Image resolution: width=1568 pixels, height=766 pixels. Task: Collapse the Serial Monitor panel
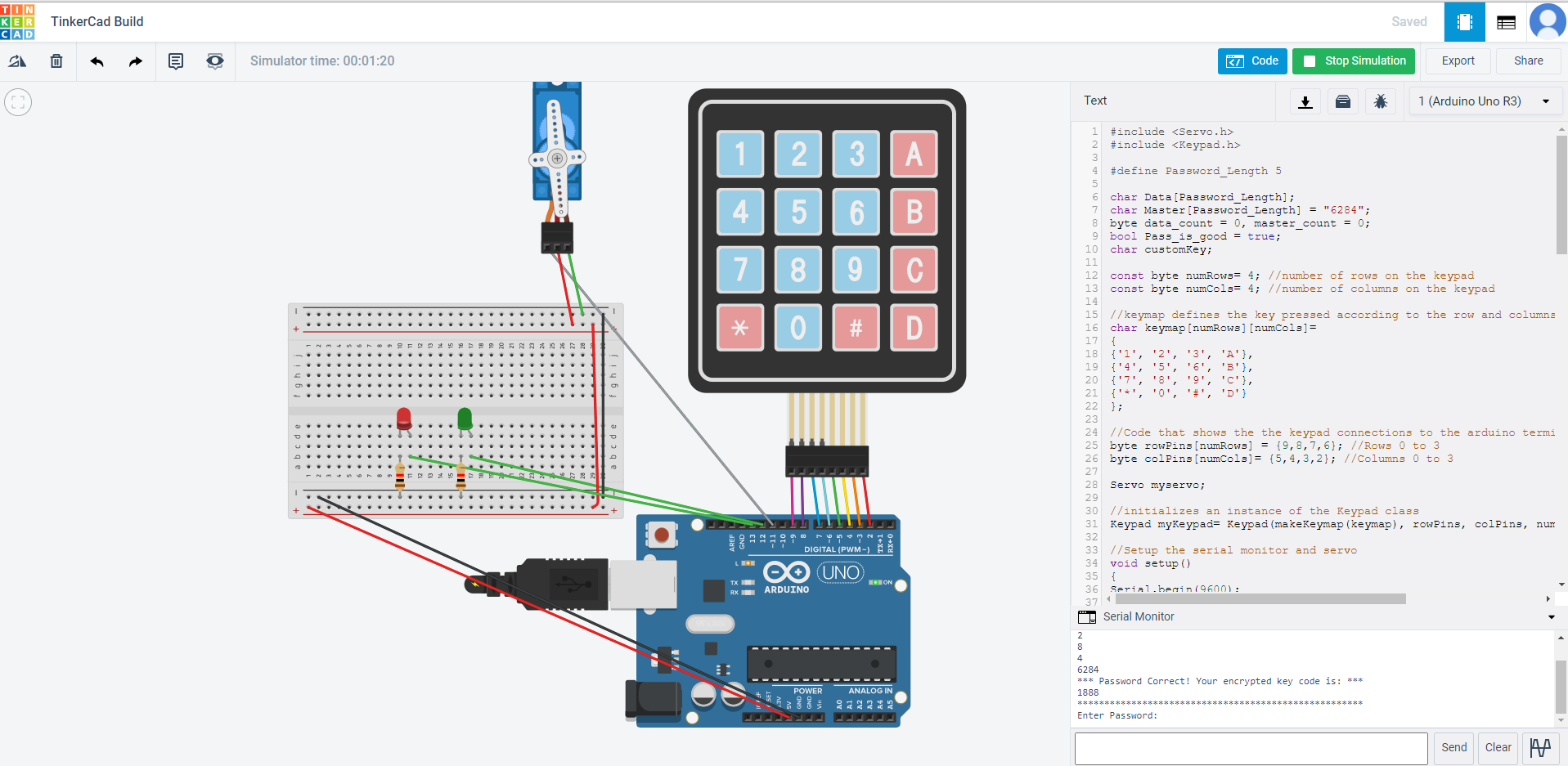pos(1551,617)
